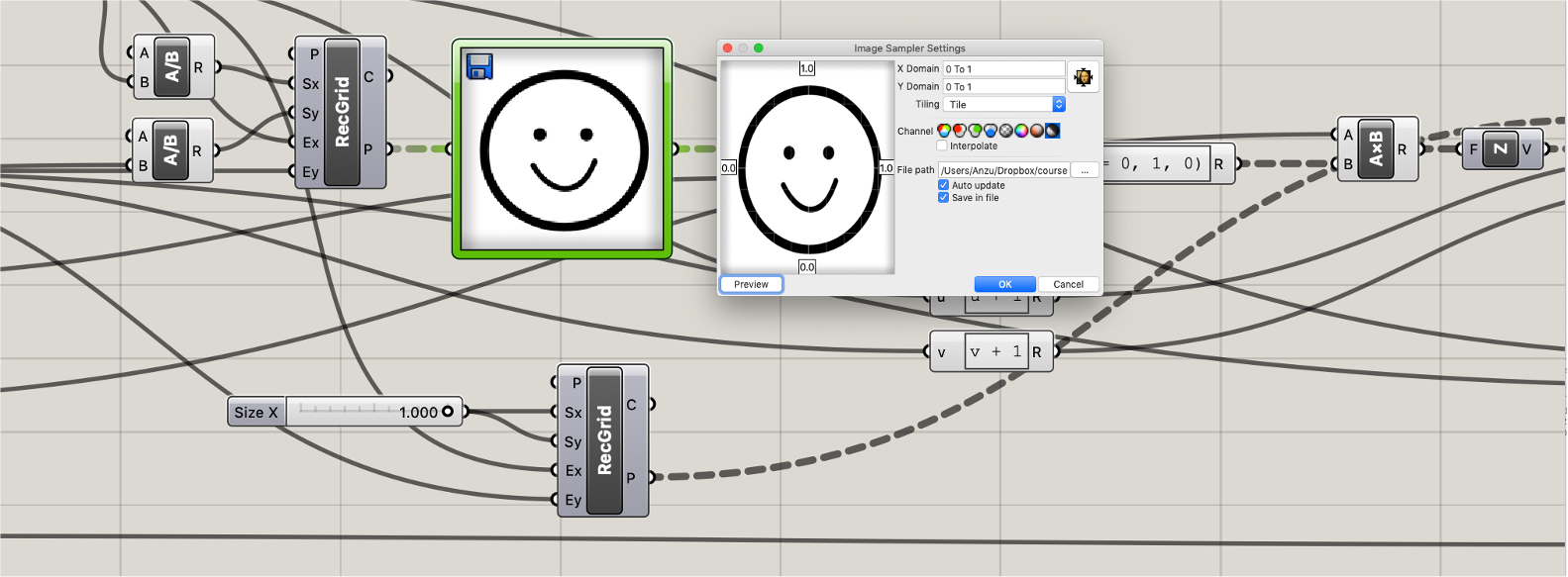Select the Red channel icon
Viewport: 1568px width, 577px height.
point(960,131)
